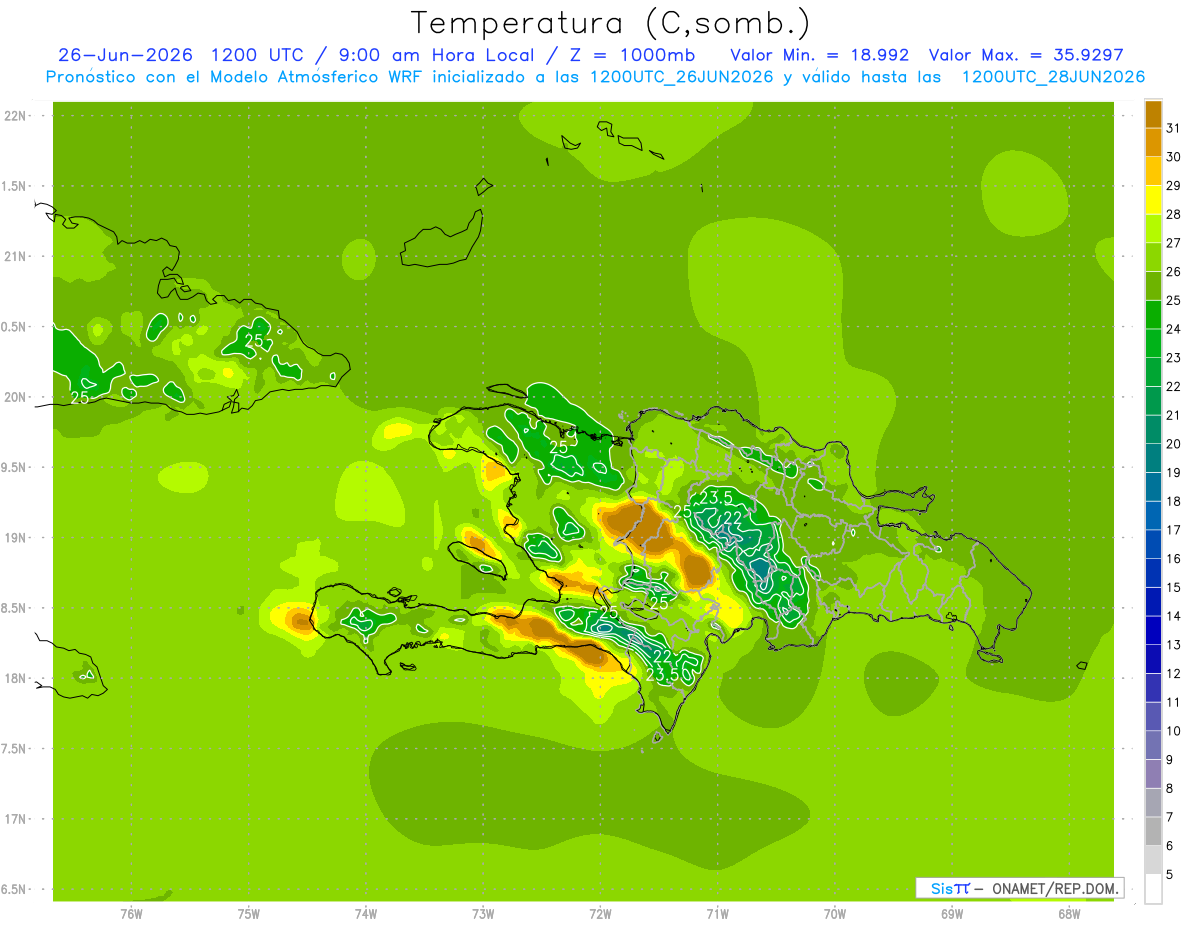
Task: Click the green legend band between 23 and 24
Action: [x=1153, y=343]
